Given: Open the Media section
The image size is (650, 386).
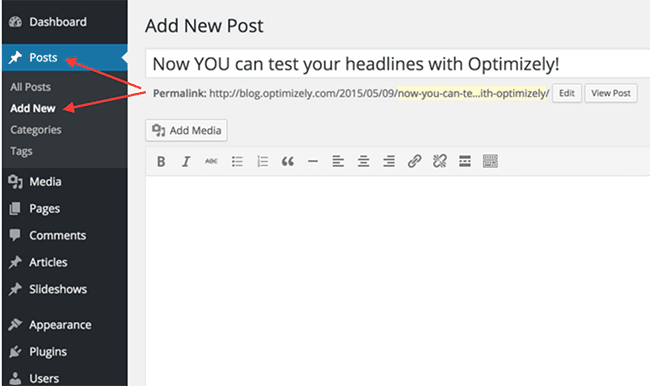Looking at the screenshot, I should point(65,182).
